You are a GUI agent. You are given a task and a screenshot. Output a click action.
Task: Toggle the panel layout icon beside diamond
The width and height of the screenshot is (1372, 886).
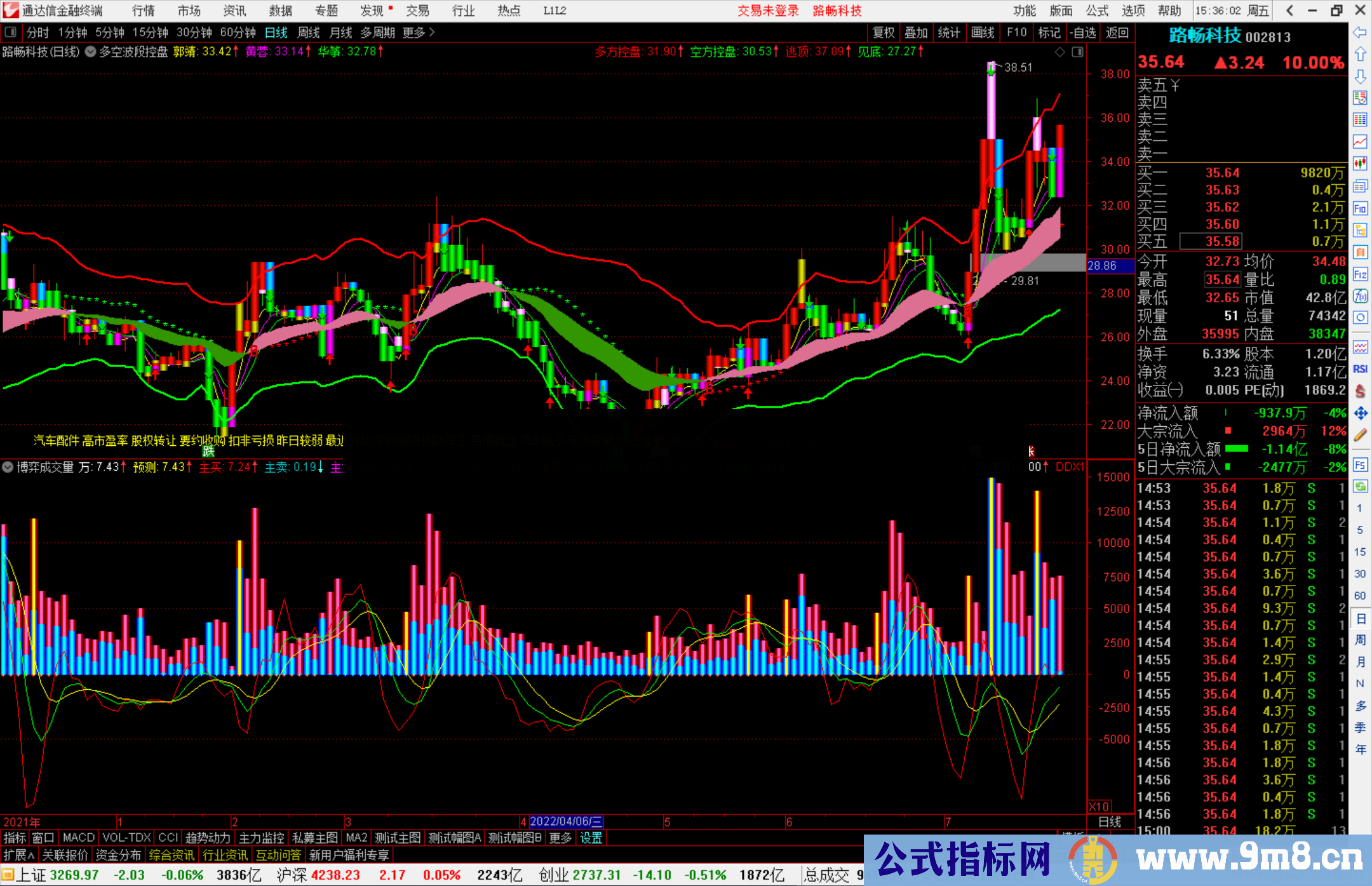(1077, 52)
